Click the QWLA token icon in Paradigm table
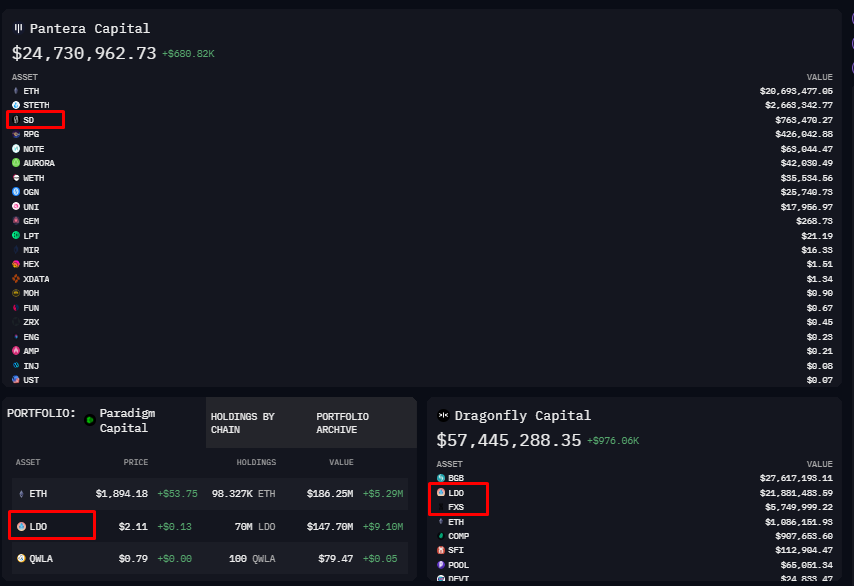The height and width of the screenshot is (586, 854). click(x=21, y=558)
